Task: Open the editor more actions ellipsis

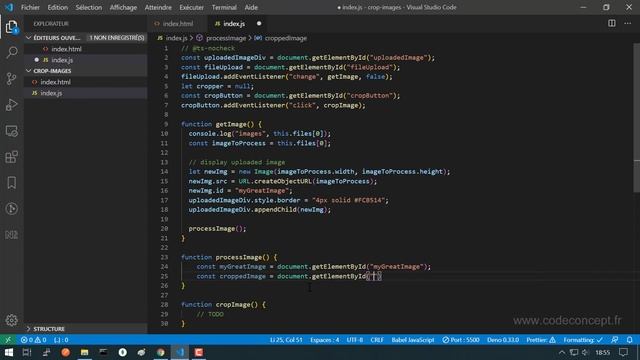Action: click(628, 23)
